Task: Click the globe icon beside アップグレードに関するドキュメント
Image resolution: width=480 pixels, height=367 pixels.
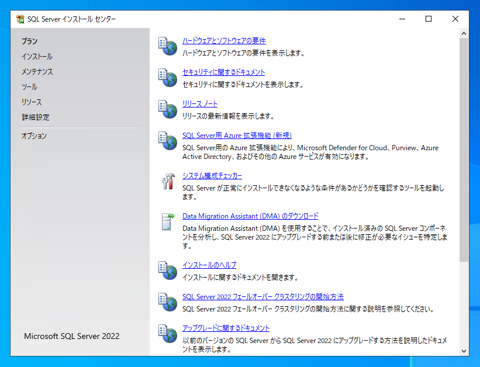Action: (x=167, y=334)
